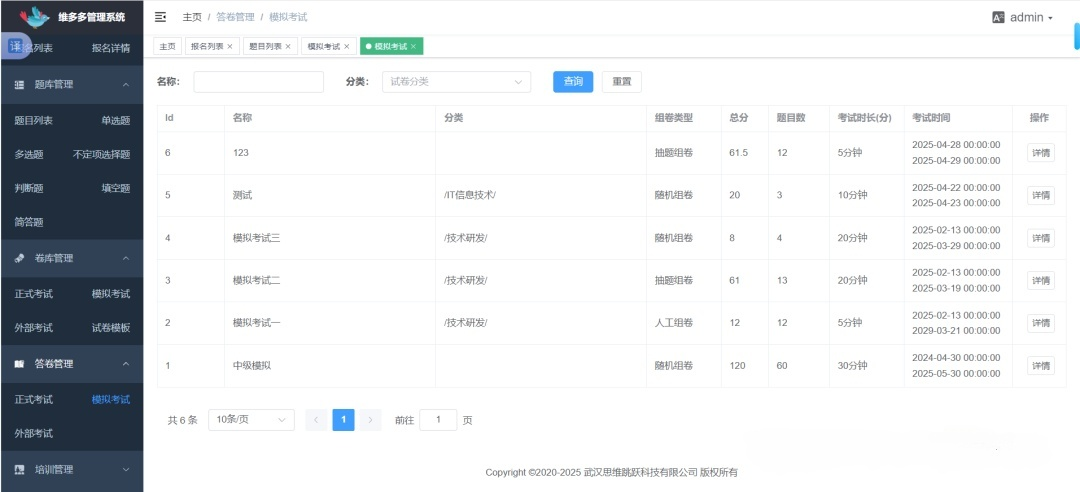This screenshot has width=1080, height=492.
Task: Click the 组卷类型 column header
Action: pos(674,118)
